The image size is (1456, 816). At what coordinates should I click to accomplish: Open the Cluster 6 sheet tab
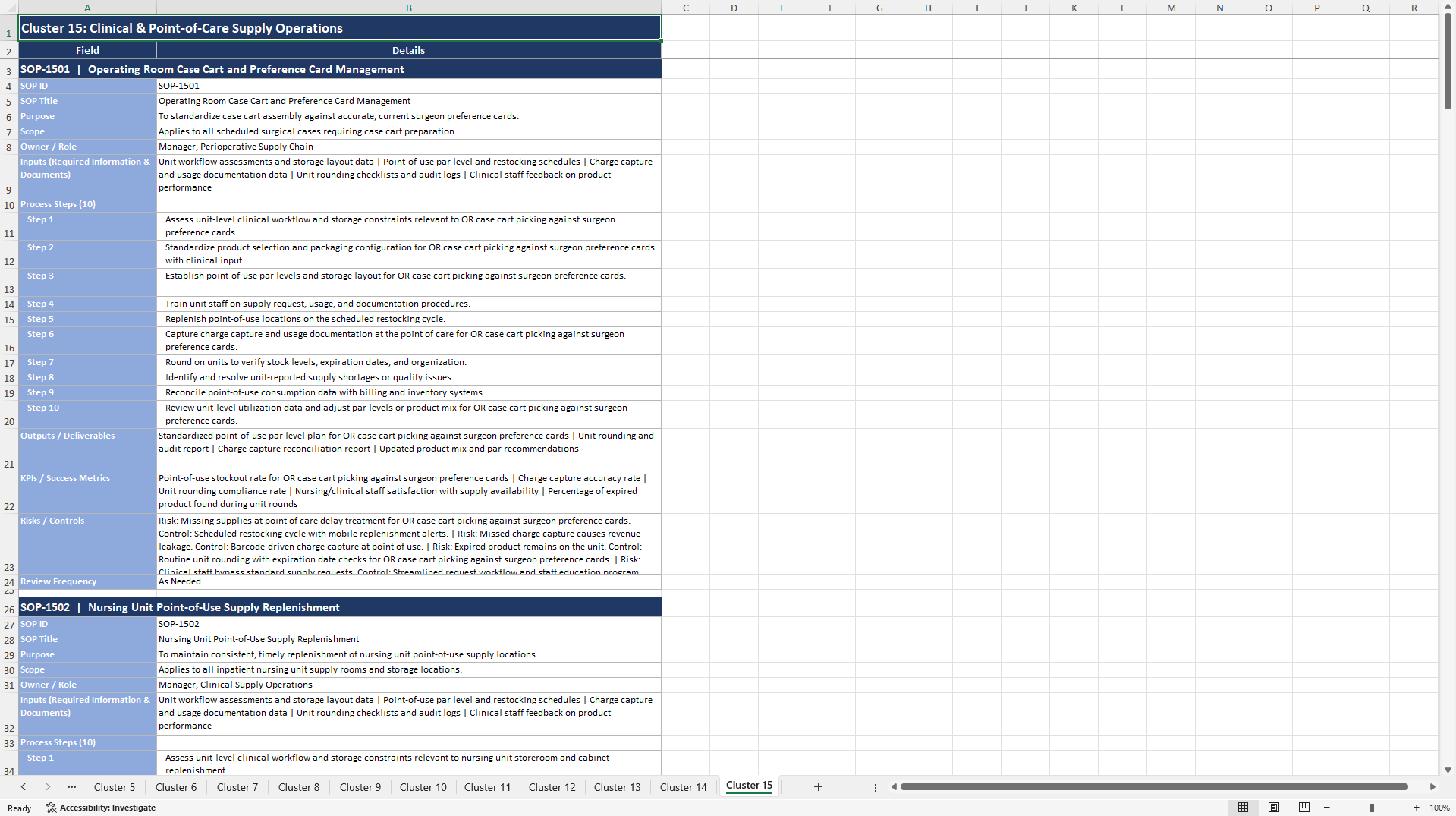coord(176,787)
